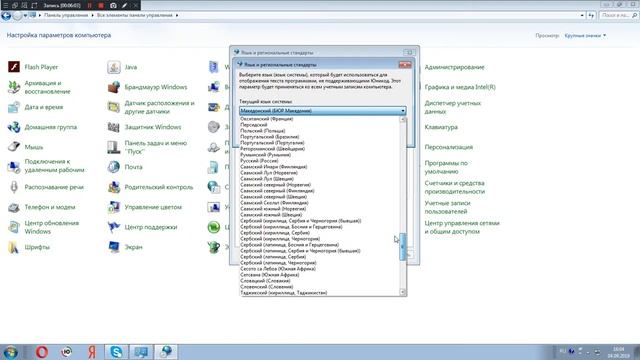Open Панель задач и меню Пуск icon
The height and width of the screenshot is (360, 640).
tap(114, 147)
